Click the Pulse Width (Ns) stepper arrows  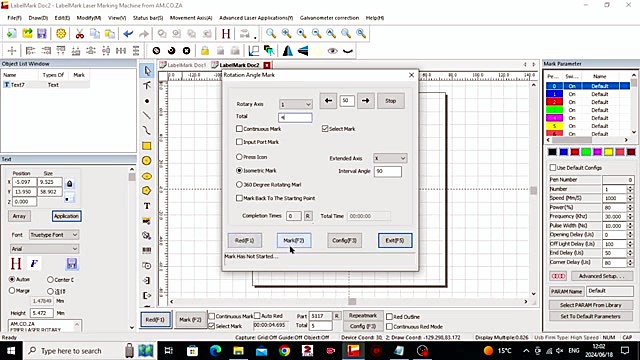click(x=630, y=226)
